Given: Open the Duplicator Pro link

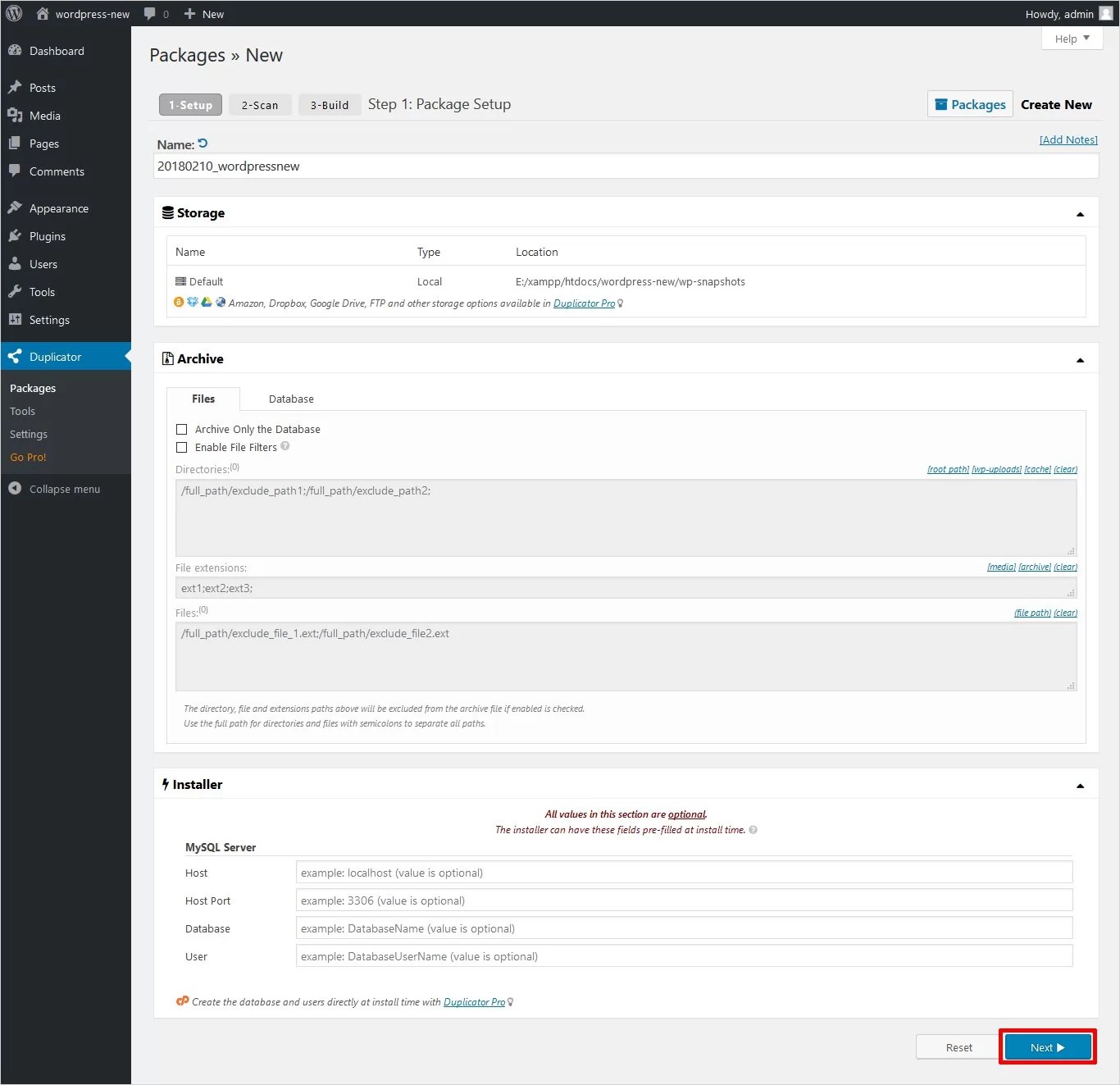Looking at the screenshot, I should pyautogui.click(x=584, y=303).
